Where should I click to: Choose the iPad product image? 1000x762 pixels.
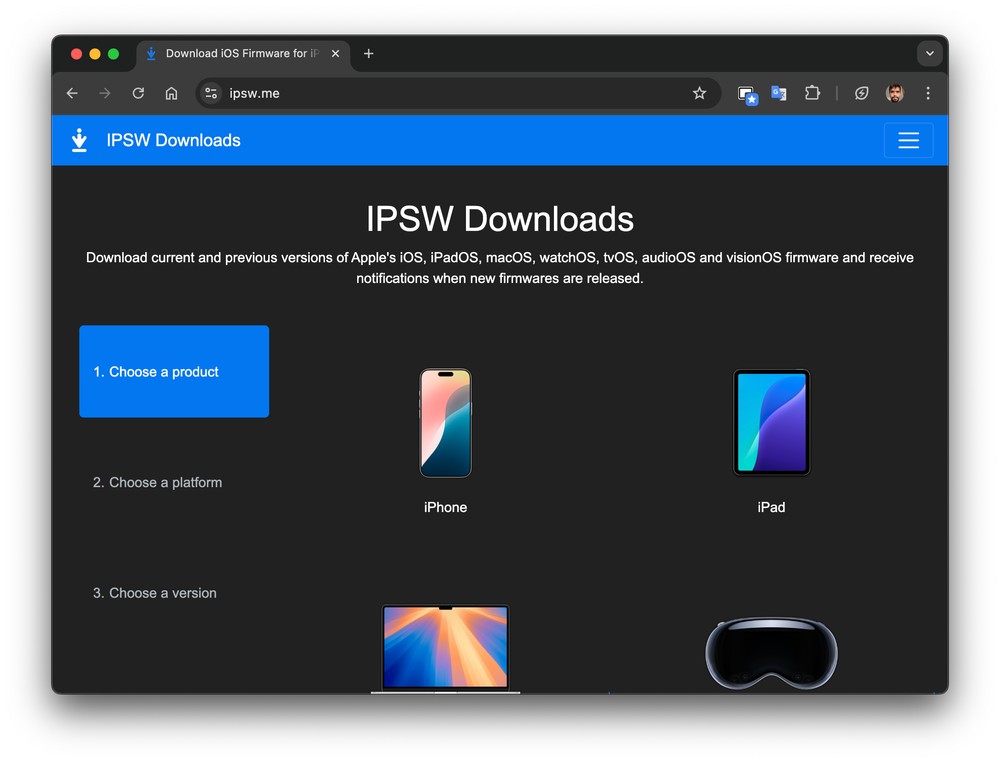click(771, 422)
